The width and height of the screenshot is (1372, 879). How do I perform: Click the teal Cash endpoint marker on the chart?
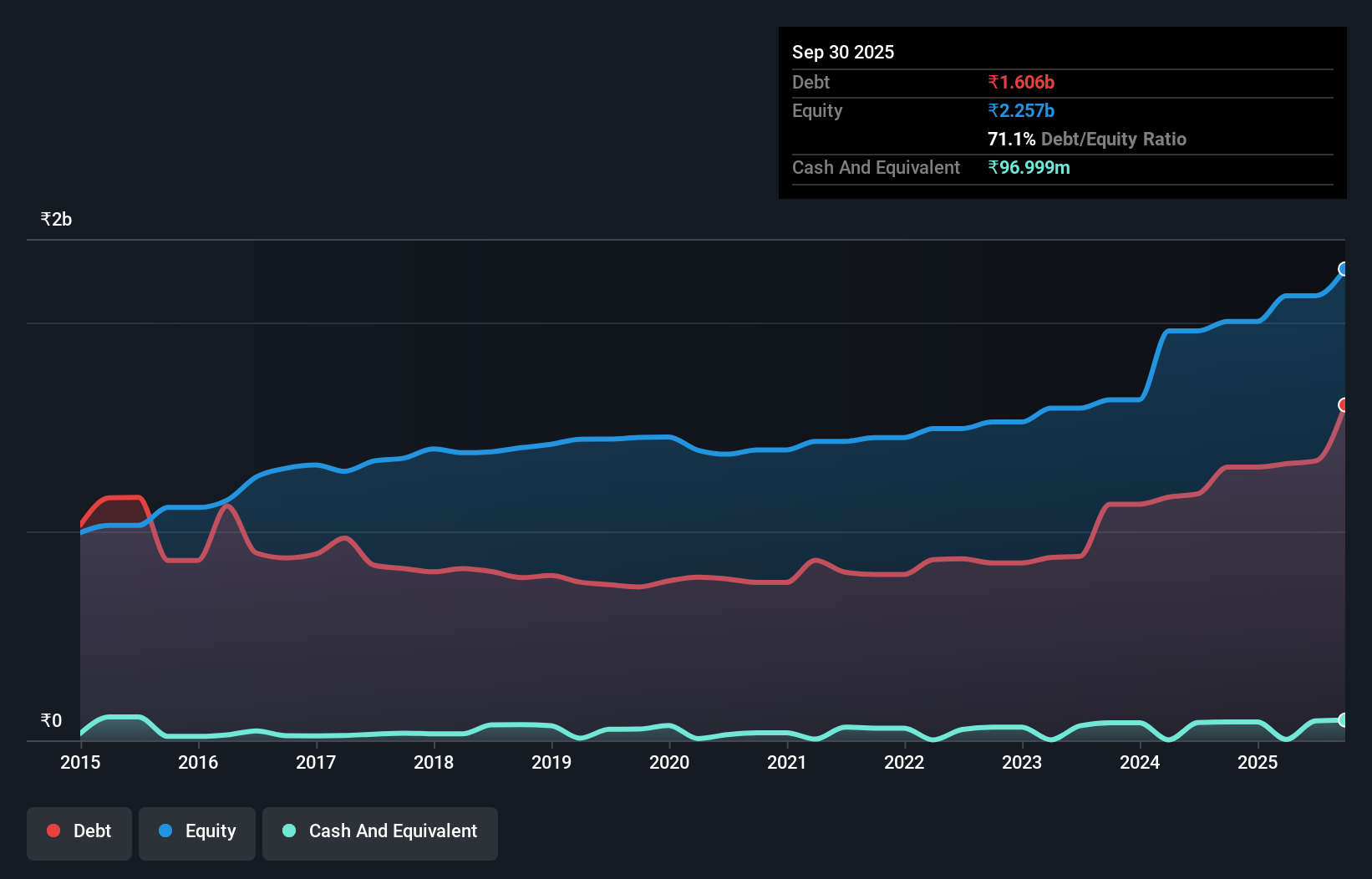click(x=1344, y=720)
